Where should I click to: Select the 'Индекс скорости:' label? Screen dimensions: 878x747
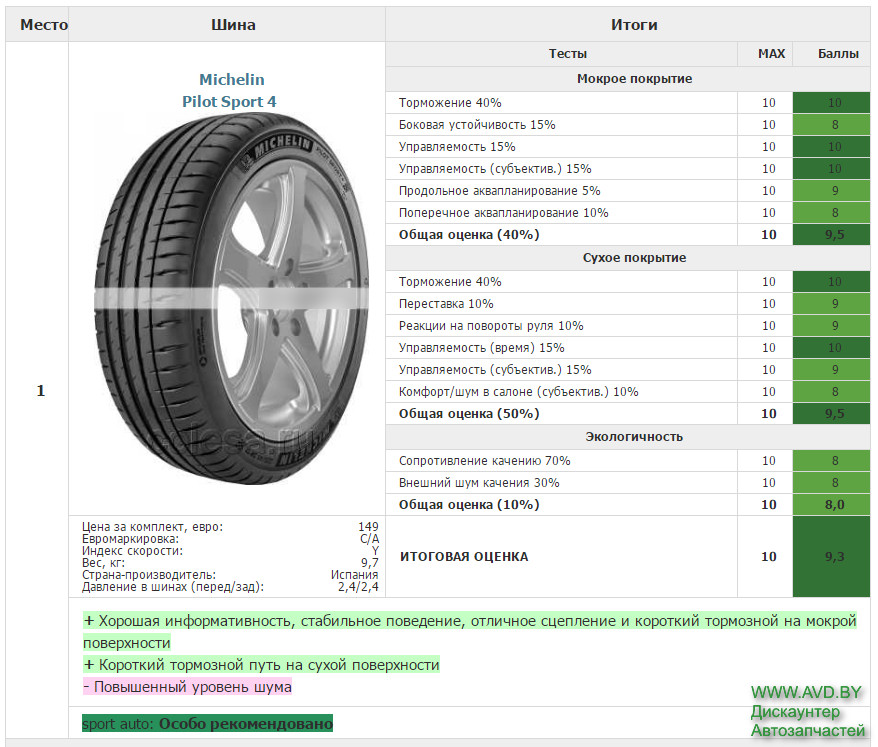coord(132,551)
